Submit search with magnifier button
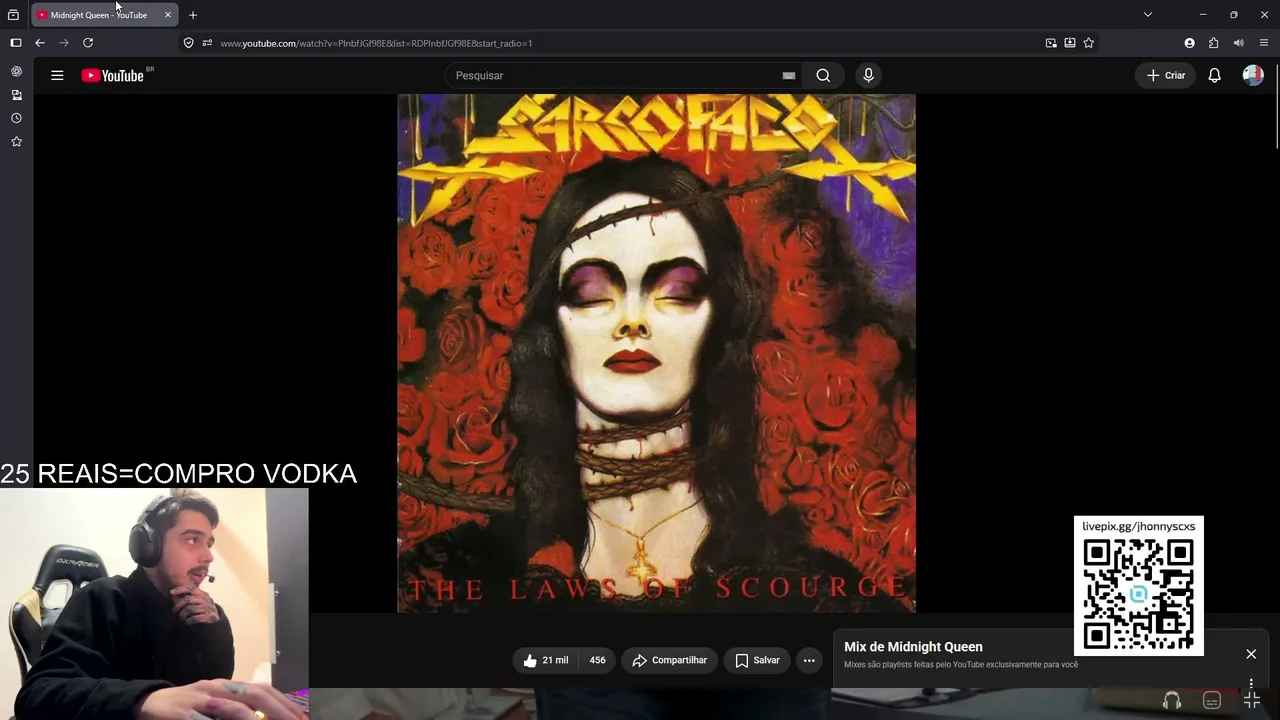Image resolution: width=1280 pixels, height=720 pixels. (823, 75)
